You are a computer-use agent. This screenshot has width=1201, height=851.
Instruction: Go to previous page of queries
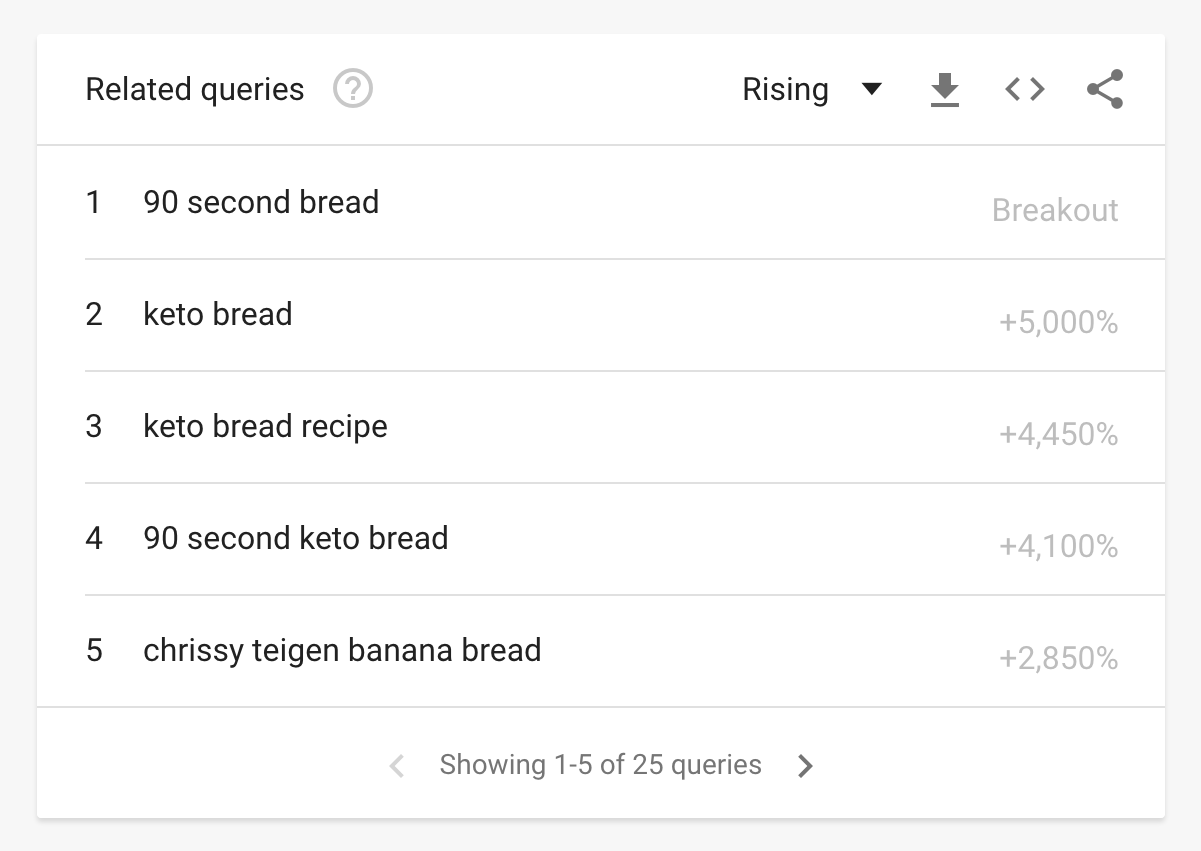(x=397, y=766)
